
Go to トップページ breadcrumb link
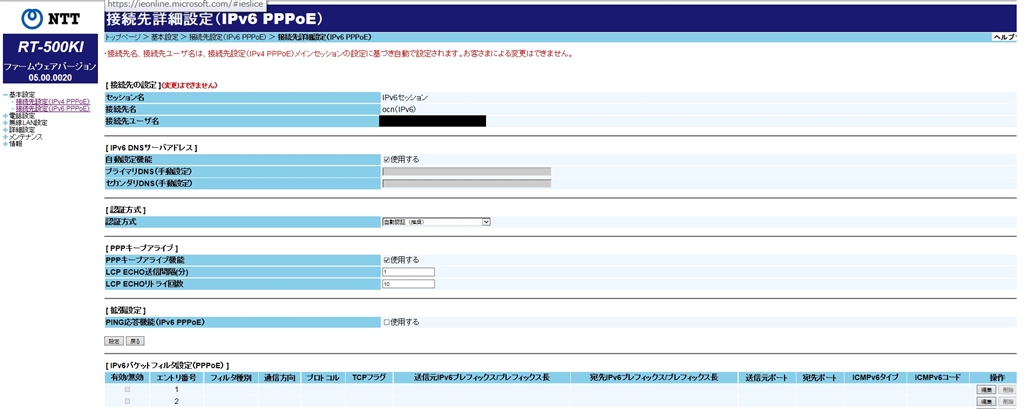pyautogui.click(x=122, y=37)
